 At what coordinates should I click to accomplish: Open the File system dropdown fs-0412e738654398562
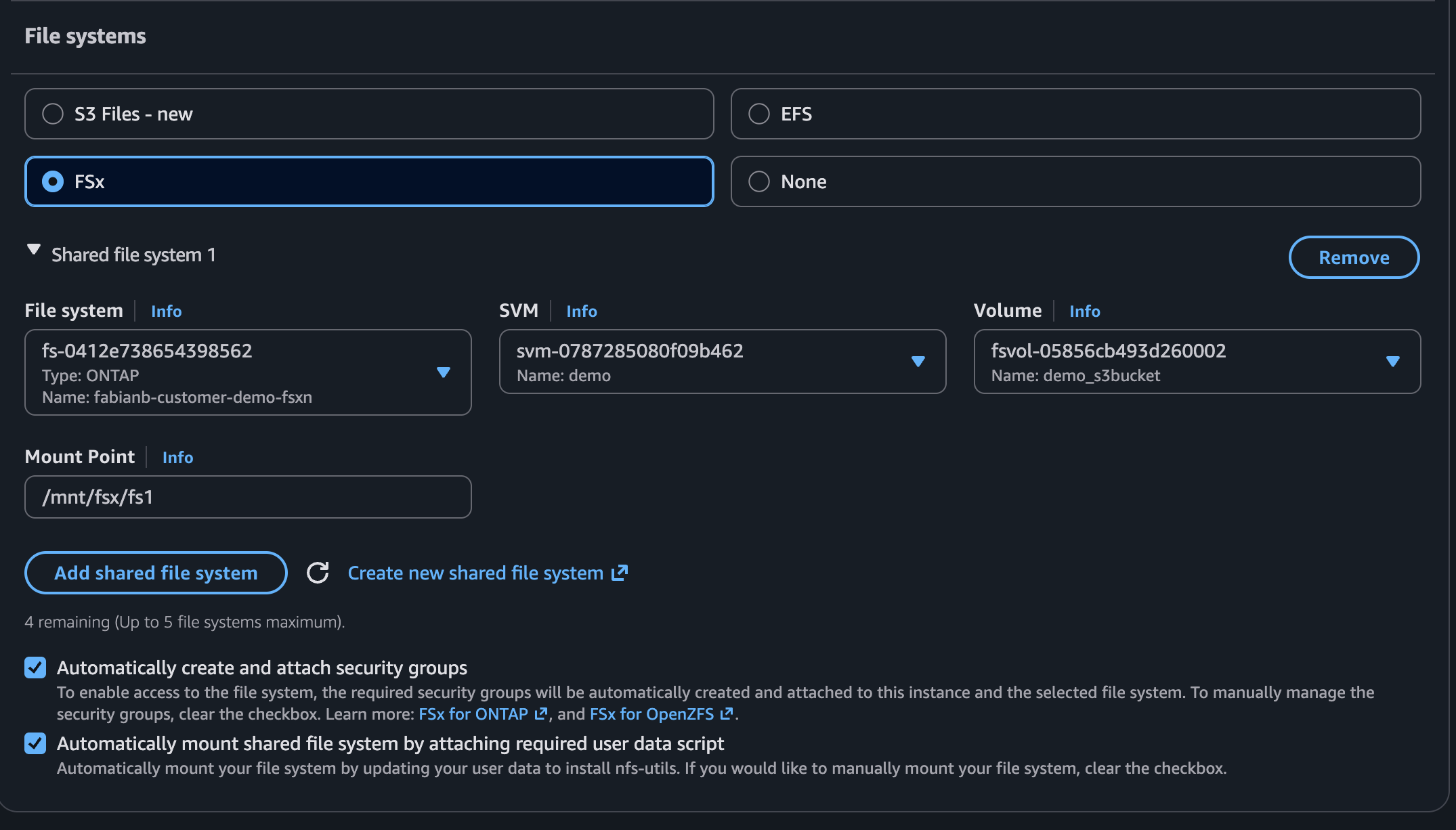coord(248,372)
